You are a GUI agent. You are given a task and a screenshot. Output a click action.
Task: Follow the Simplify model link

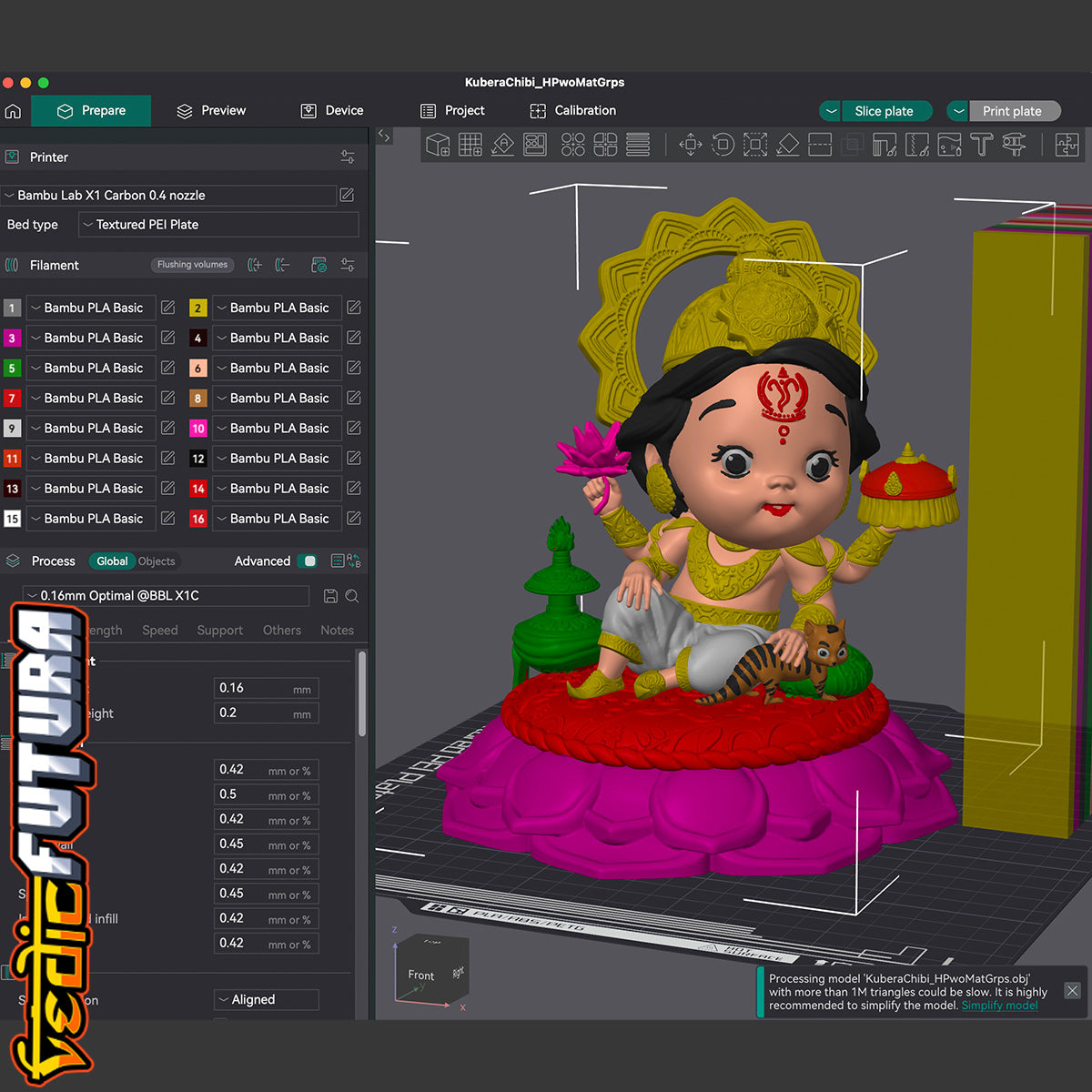coord(999,1006)
